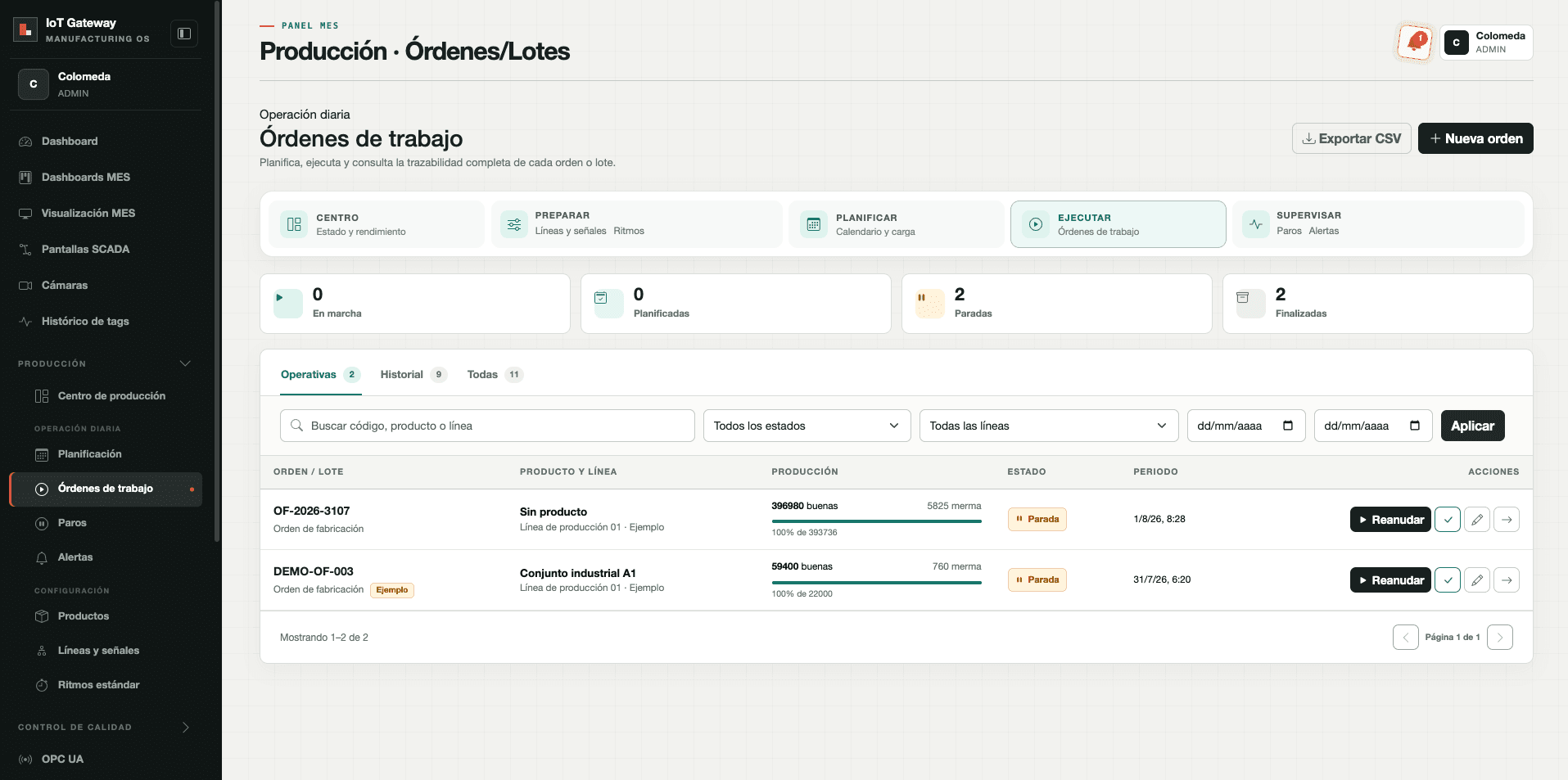The width and height of the screenshot is (1568, 780).
Task: Click the progress bar of order OF-2026-3107
Action: tap(876, 521)
